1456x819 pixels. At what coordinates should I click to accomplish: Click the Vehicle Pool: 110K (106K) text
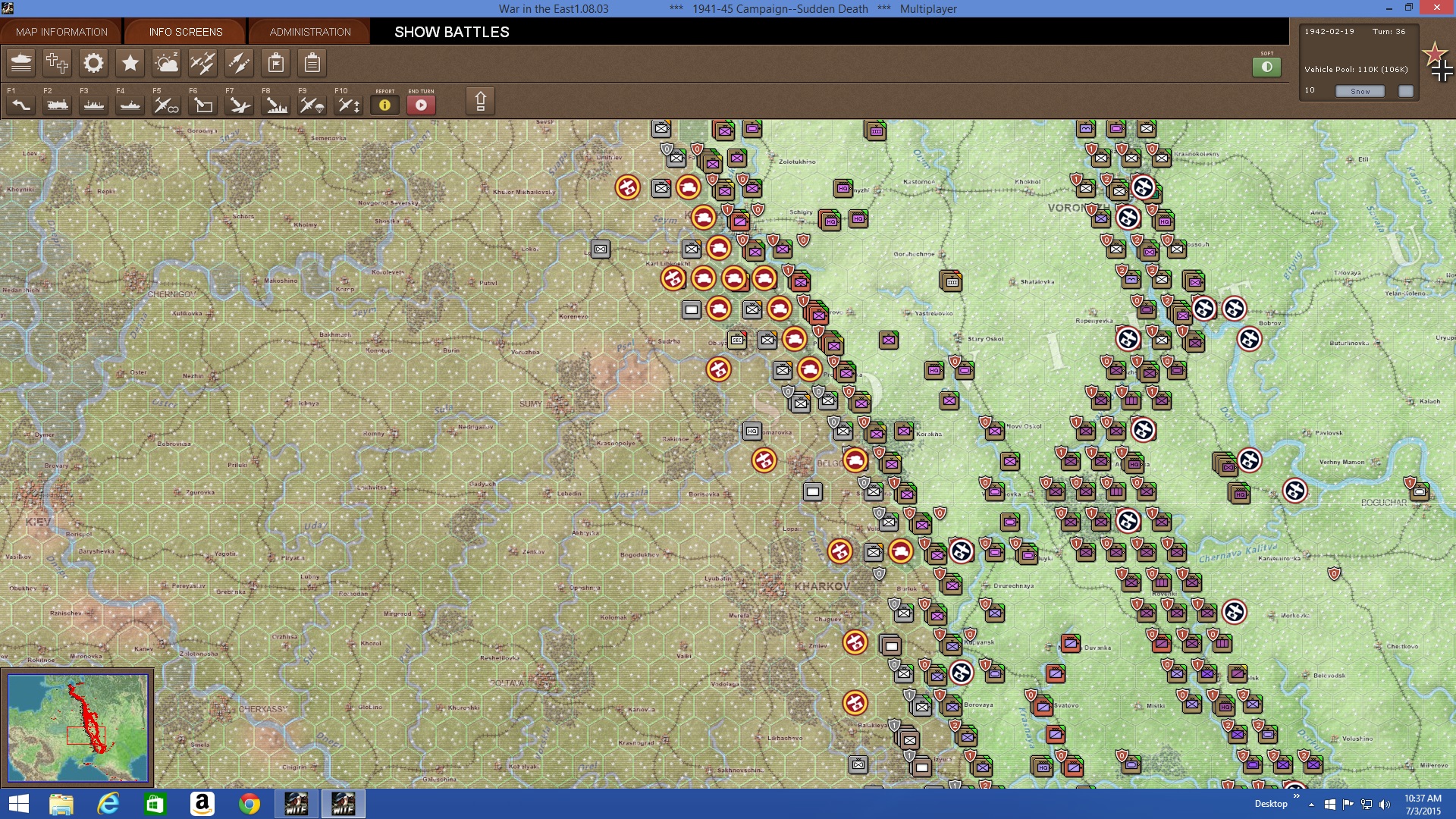[1356, 69]
